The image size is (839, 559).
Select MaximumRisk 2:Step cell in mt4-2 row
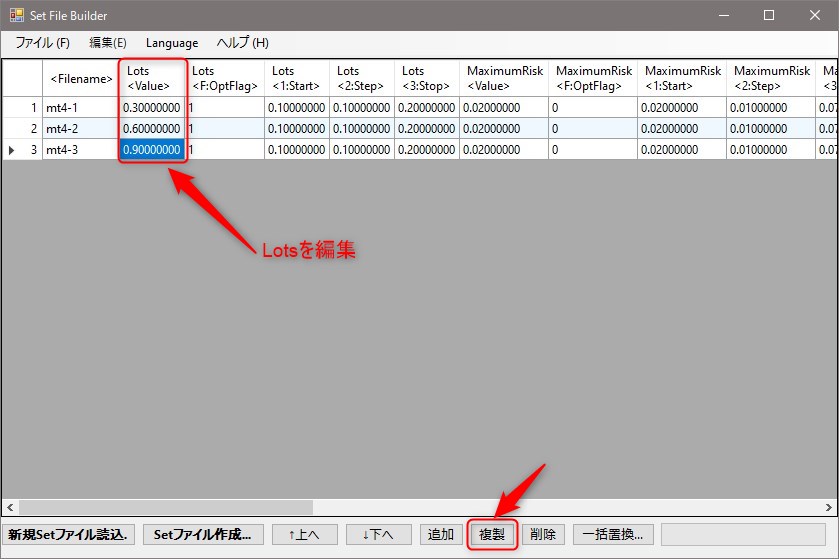[x=771, y=128]
